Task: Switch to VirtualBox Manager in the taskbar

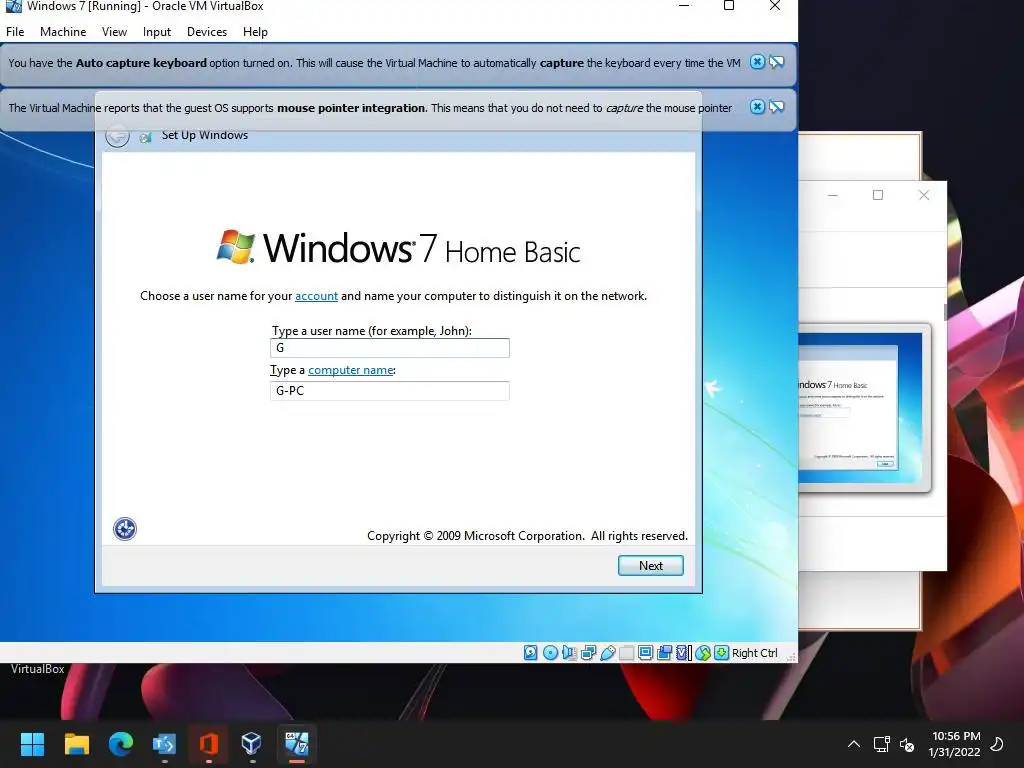Action: (x=251, y=743)
